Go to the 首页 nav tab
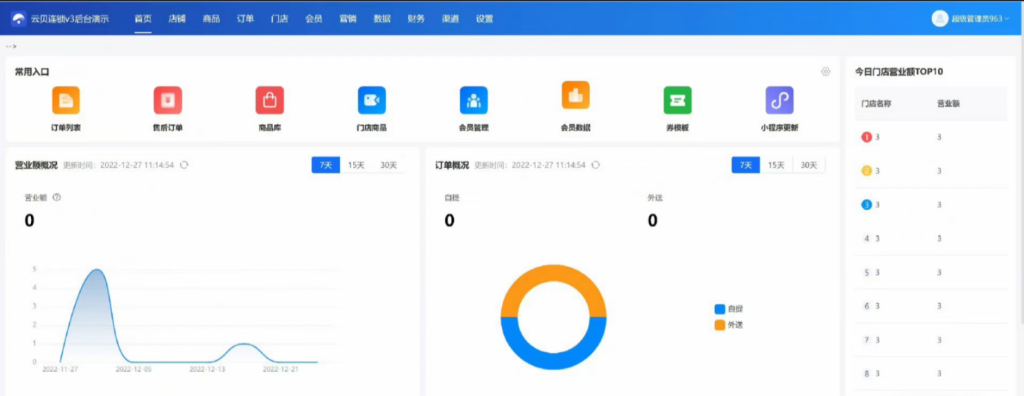 (143, 19)
